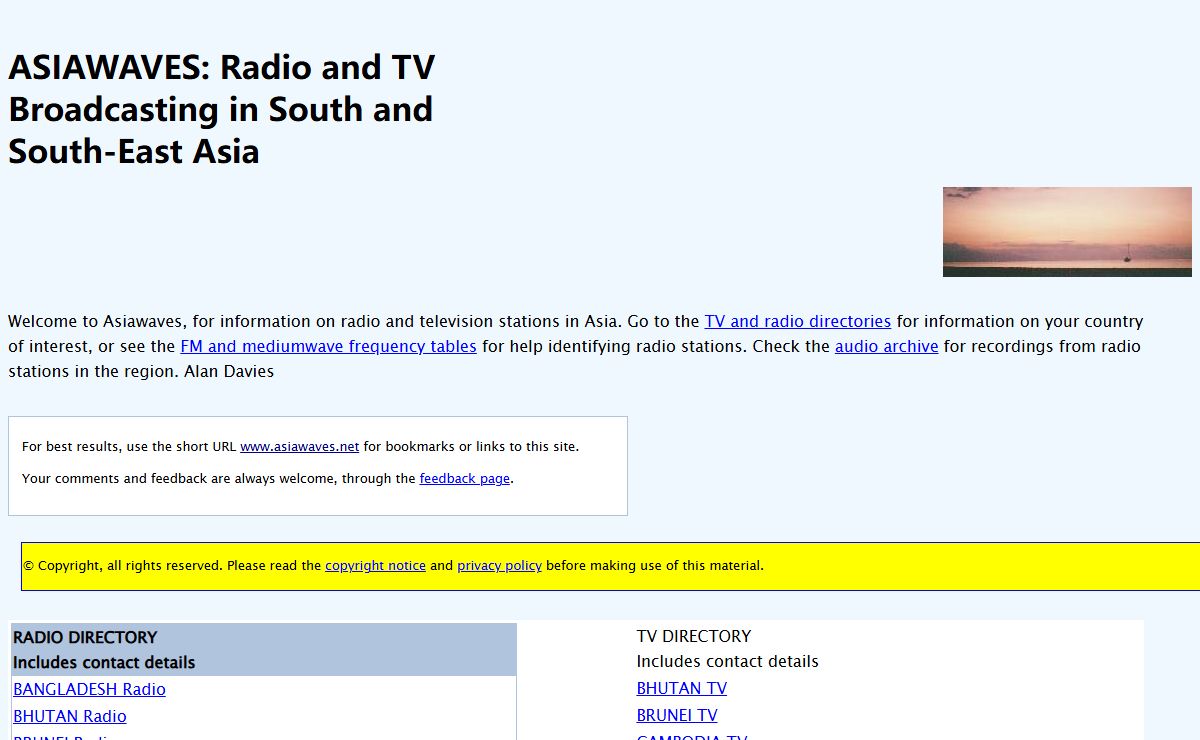
Task: Open the TV and radio directories link
Action: click(797, 322)
